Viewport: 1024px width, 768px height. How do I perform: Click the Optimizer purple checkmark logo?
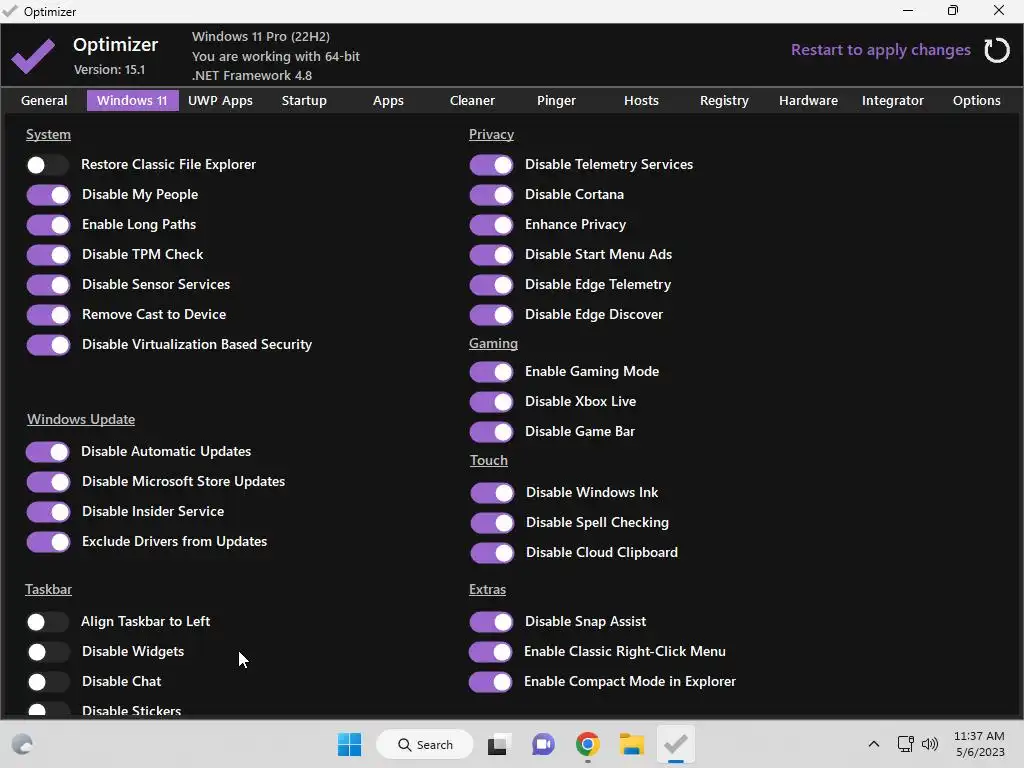click(x=33, y=56)
